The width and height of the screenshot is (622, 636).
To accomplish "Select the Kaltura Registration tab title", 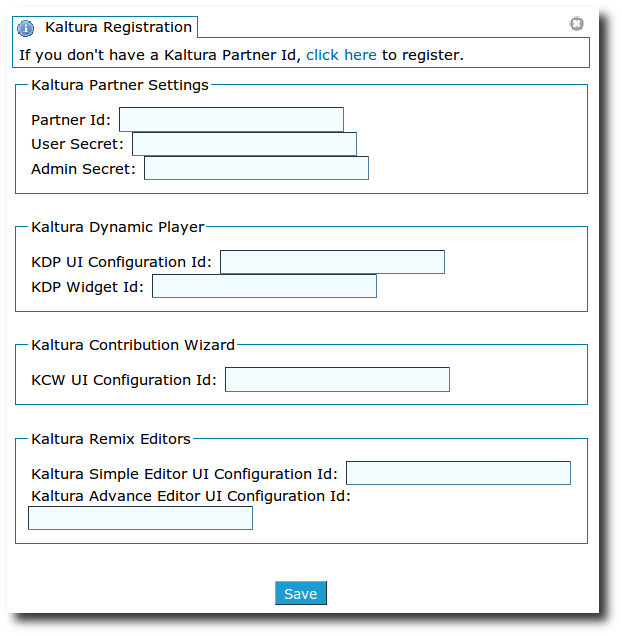I will click(x=118, y=27).
